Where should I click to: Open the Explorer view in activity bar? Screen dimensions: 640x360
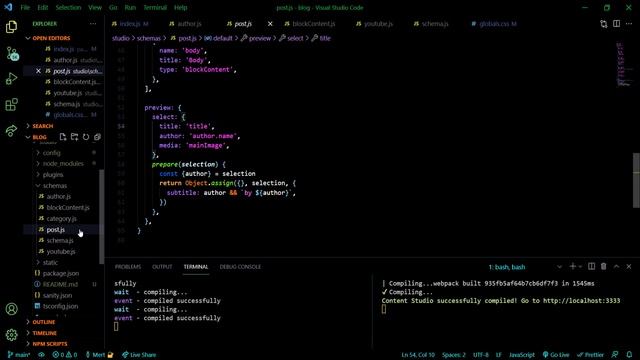[11, 27]
